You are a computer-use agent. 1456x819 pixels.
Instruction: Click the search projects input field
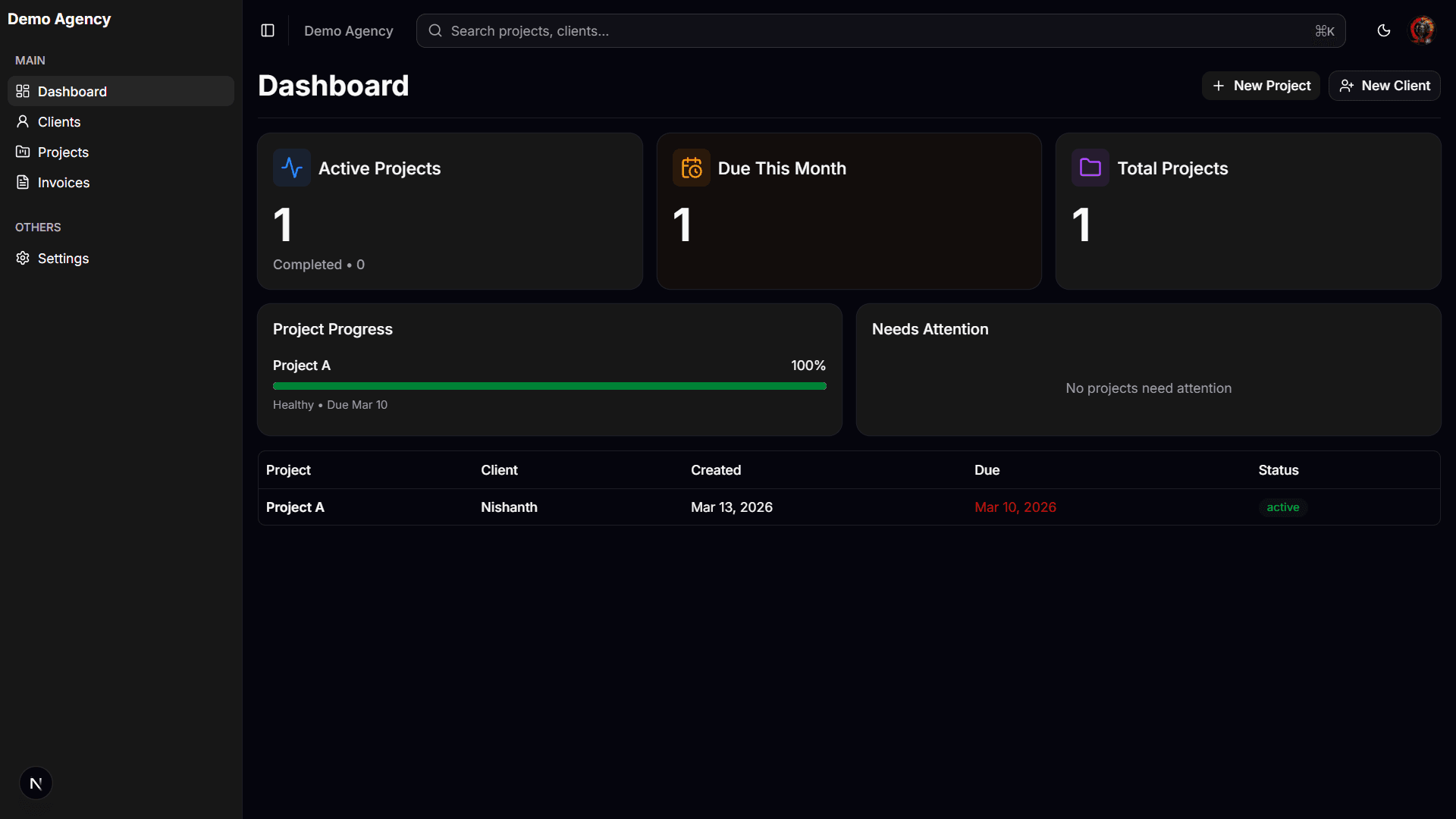pos(682,30)
